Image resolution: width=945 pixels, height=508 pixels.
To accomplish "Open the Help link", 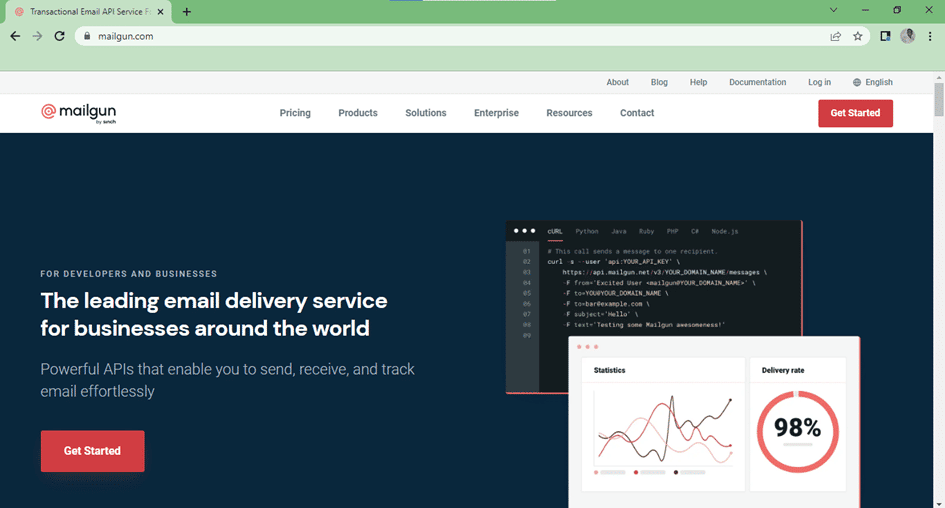I will [699, 83].
